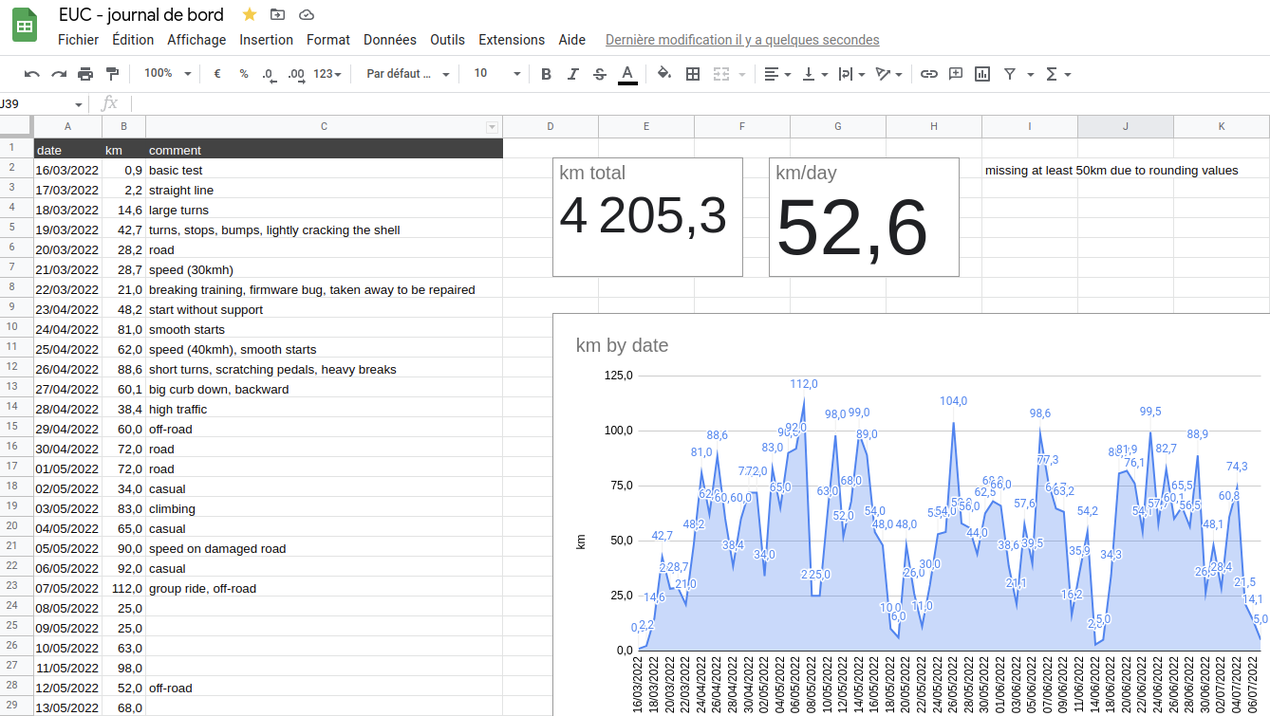Click the Google Sheets home logo
This screenshot has width=1270, height=716.
pyautogui.click(x=25, y=26)
